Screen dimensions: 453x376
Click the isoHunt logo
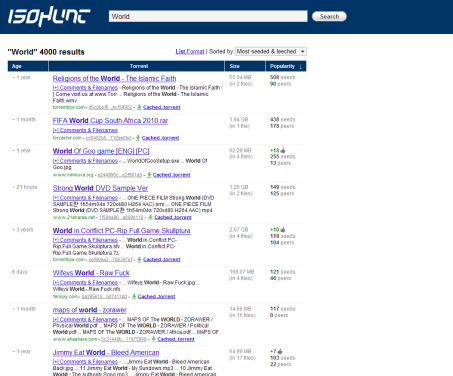(x=49, y=16)
